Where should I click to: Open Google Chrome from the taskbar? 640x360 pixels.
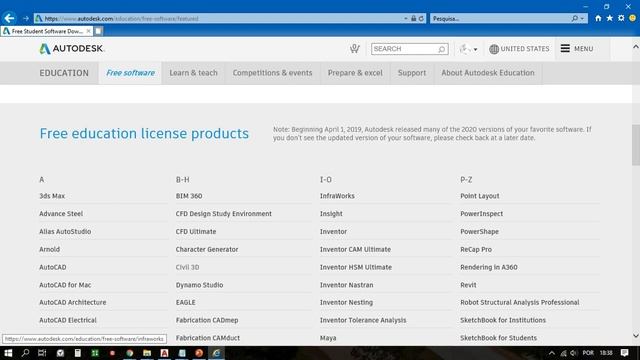point(130,353)
